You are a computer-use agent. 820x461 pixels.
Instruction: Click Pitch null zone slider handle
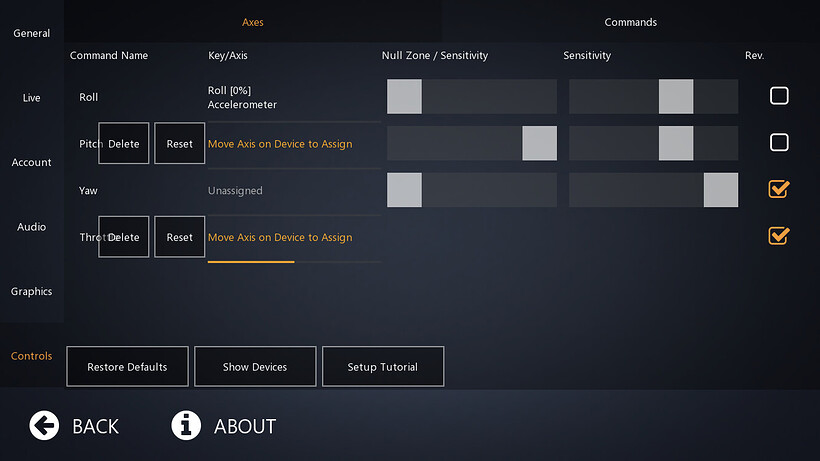pos(540,143)
